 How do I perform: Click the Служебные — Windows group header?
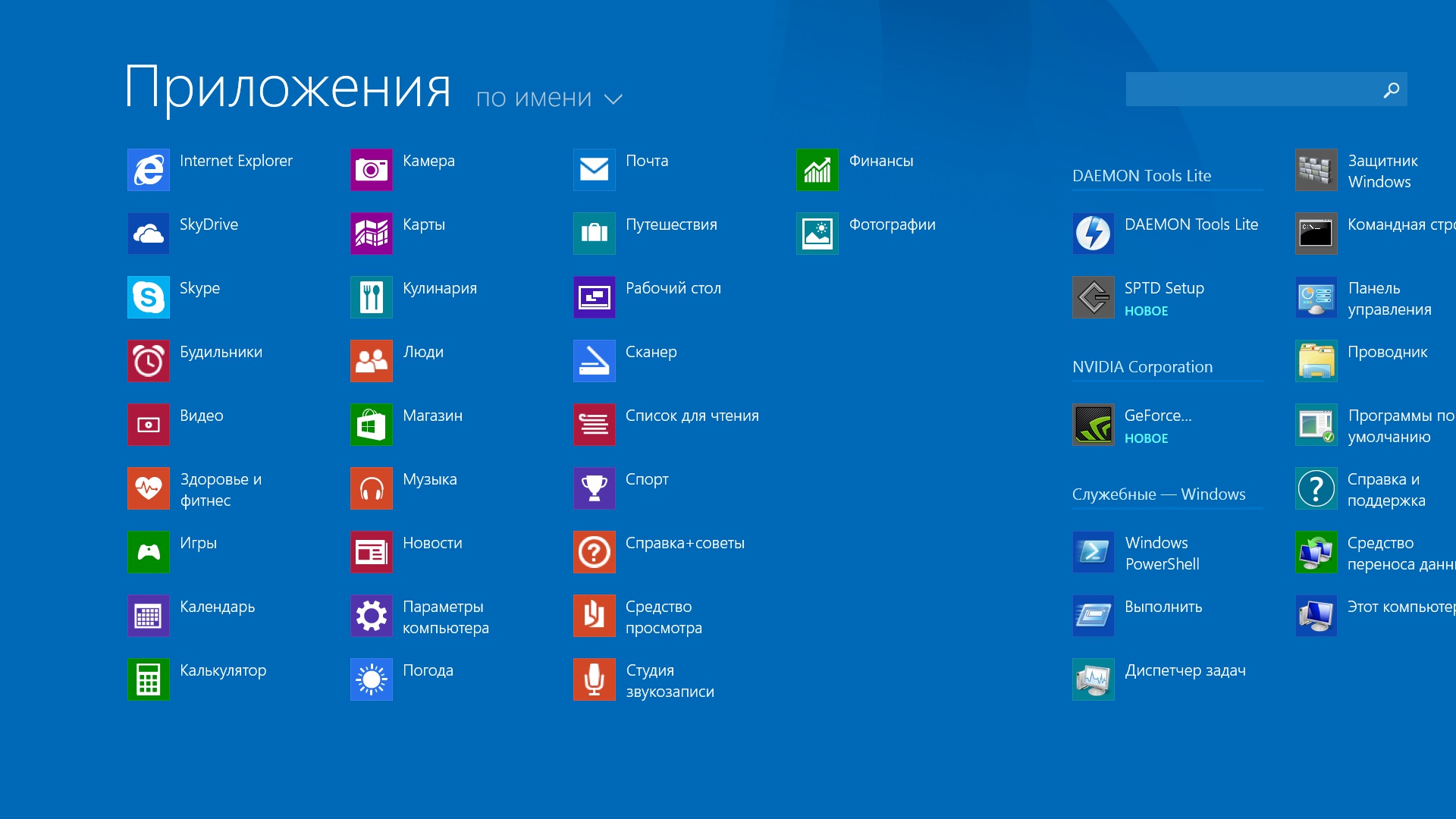tap(1159, 494)
